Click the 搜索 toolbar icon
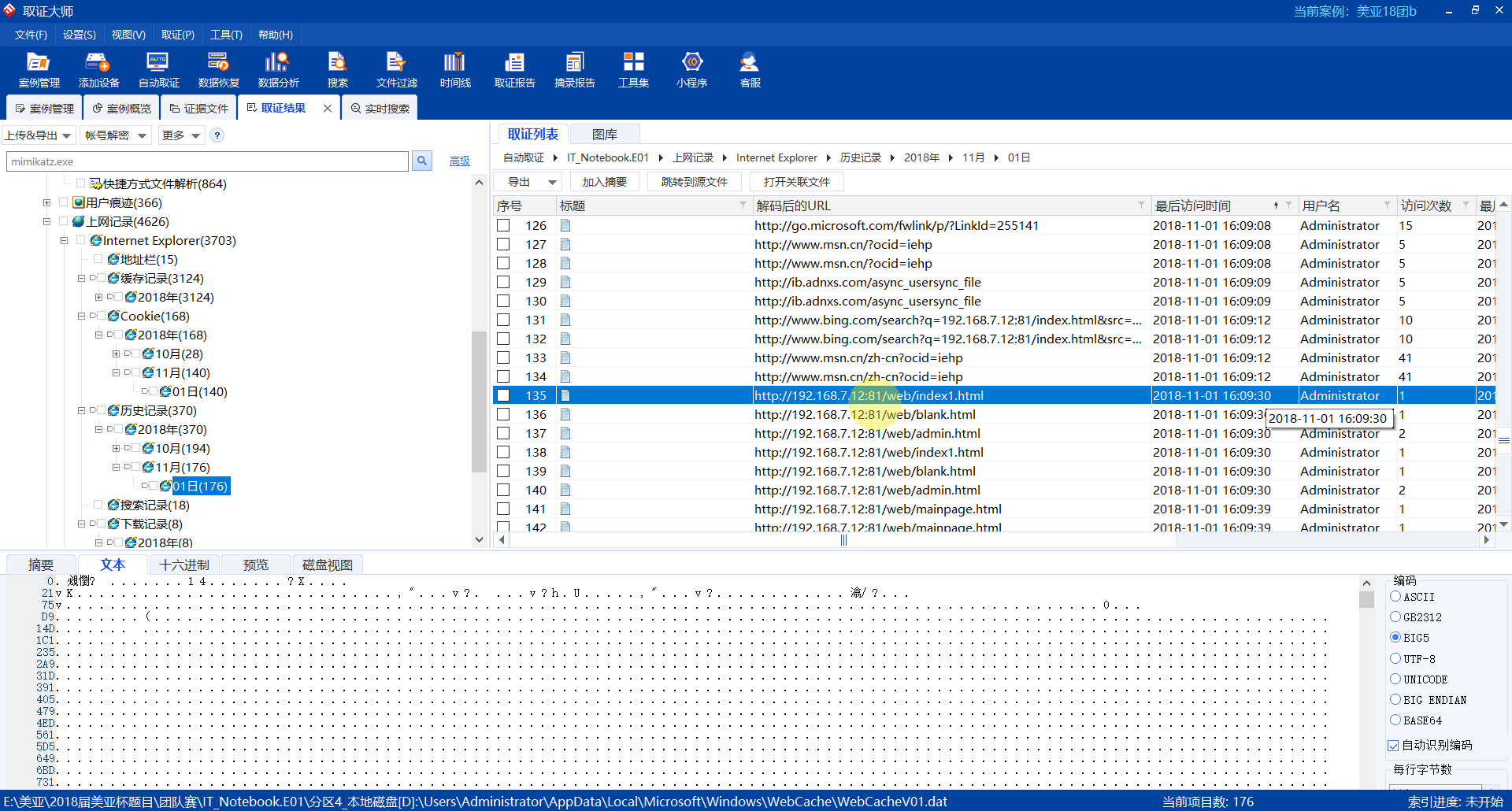This screenshot has height=811, width=1512. [x=337, y=70]
